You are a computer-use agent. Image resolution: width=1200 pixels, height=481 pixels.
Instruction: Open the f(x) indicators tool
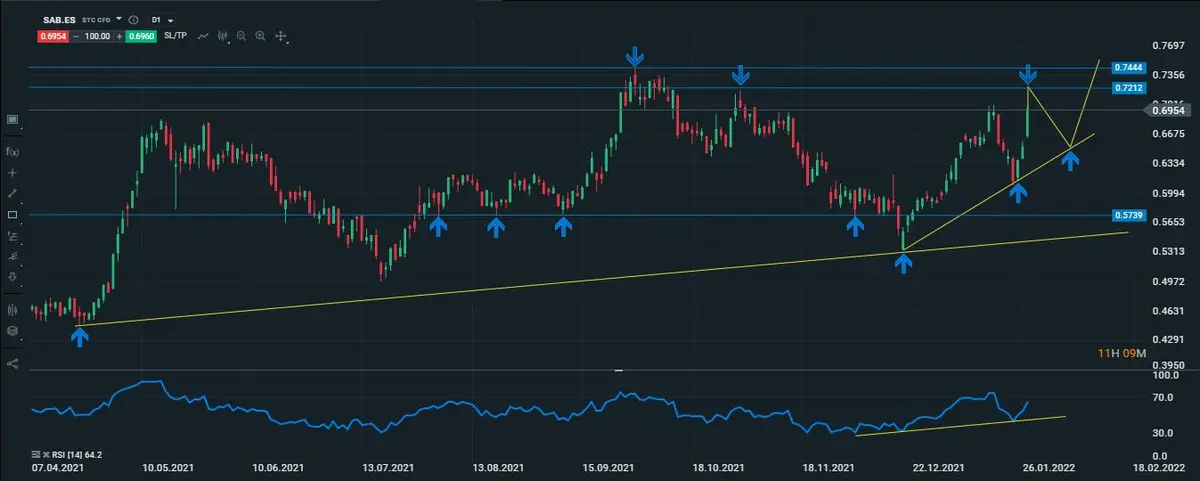pyautogui.click(x=12, y=151)
